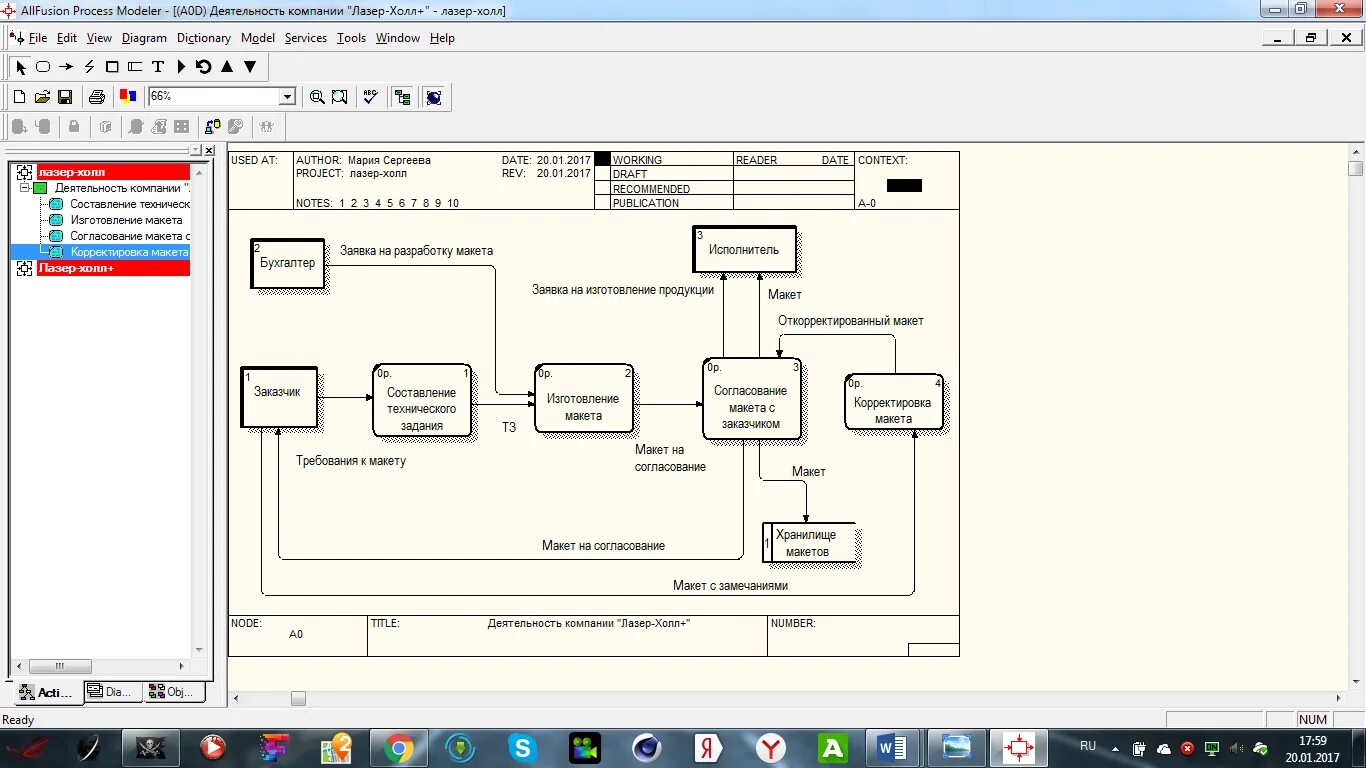The image size is (1366, 768).
Task: Open the Dictionary menu
Action: coord(204,38)
